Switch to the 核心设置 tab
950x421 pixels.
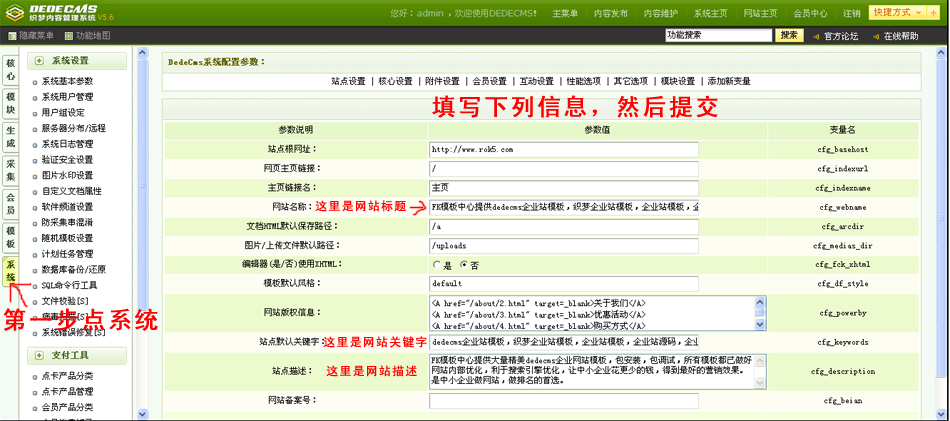click(x=395, y=81)
